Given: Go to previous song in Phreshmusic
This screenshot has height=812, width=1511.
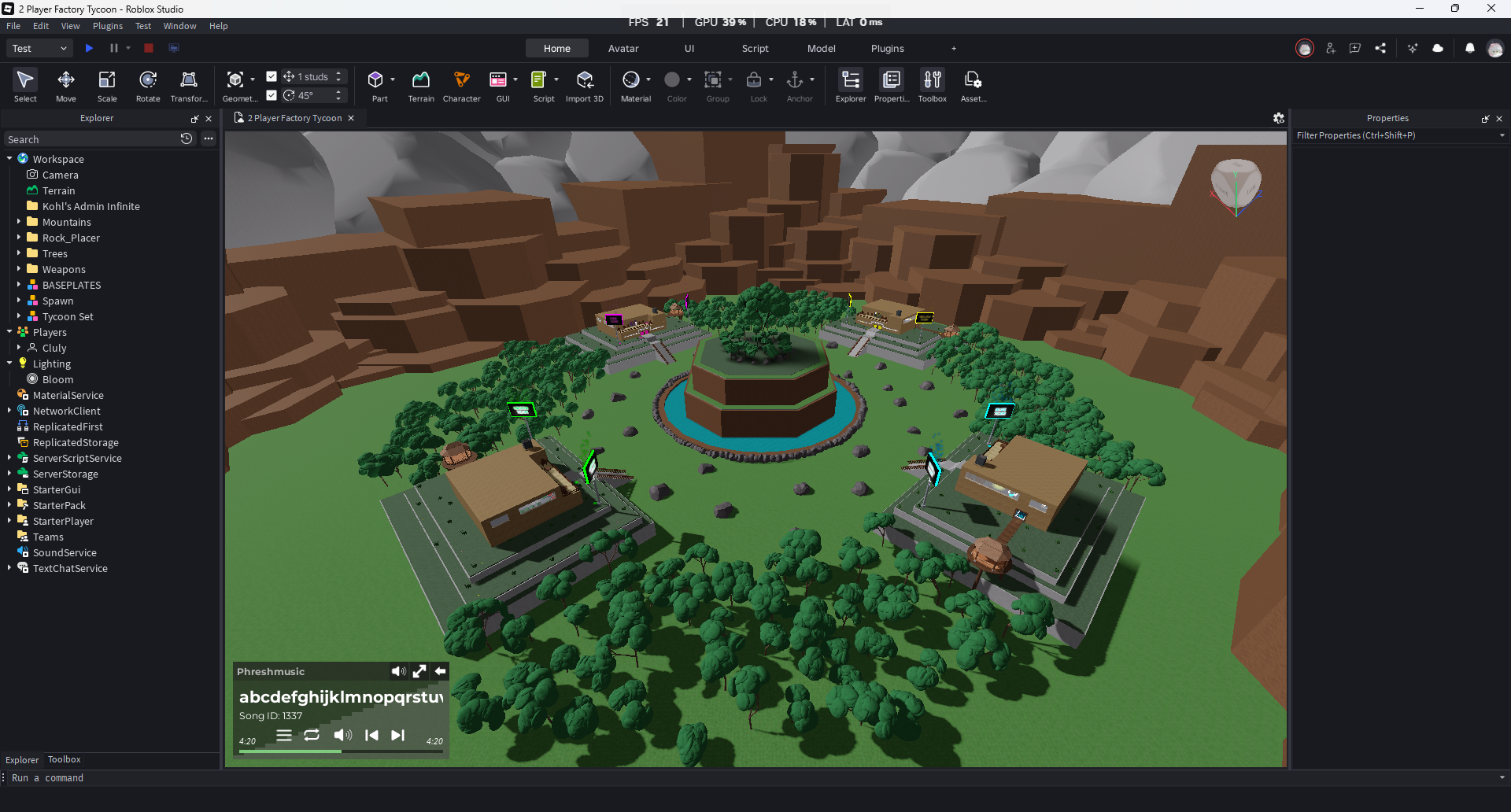Looking at the screenshot, I should click(371, 735).
